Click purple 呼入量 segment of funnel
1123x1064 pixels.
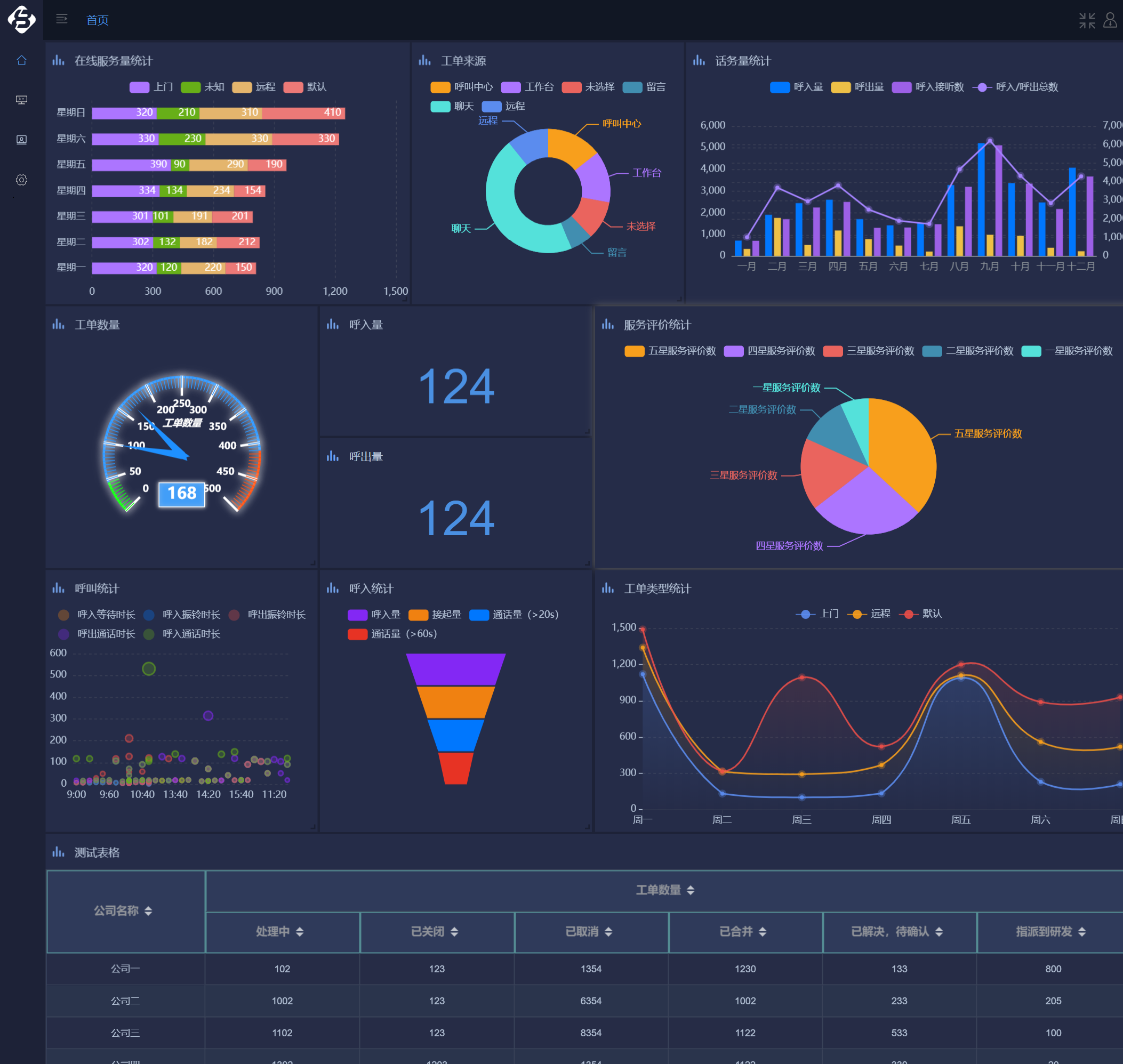point(456,669)
